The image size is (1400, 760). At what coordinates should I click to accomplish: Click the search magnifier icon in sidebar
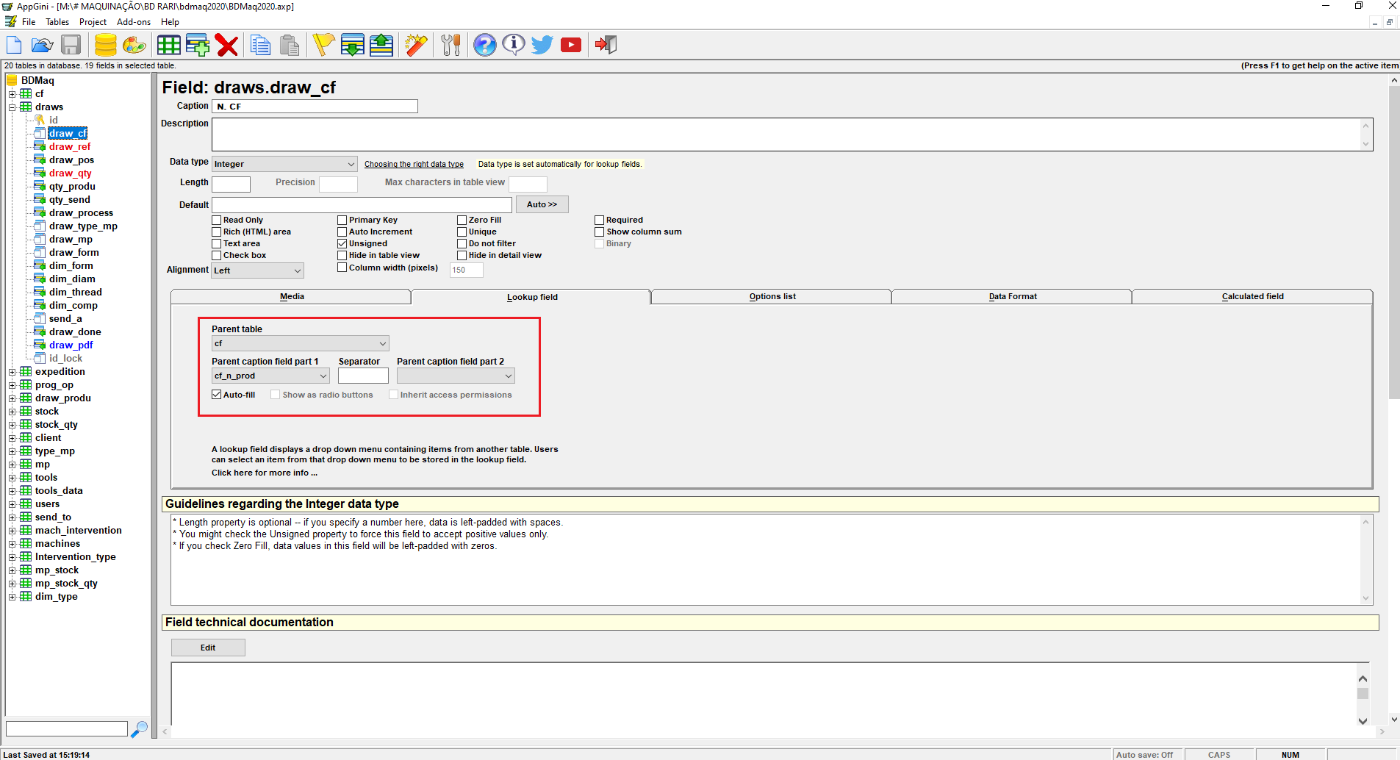coord(140,729)
